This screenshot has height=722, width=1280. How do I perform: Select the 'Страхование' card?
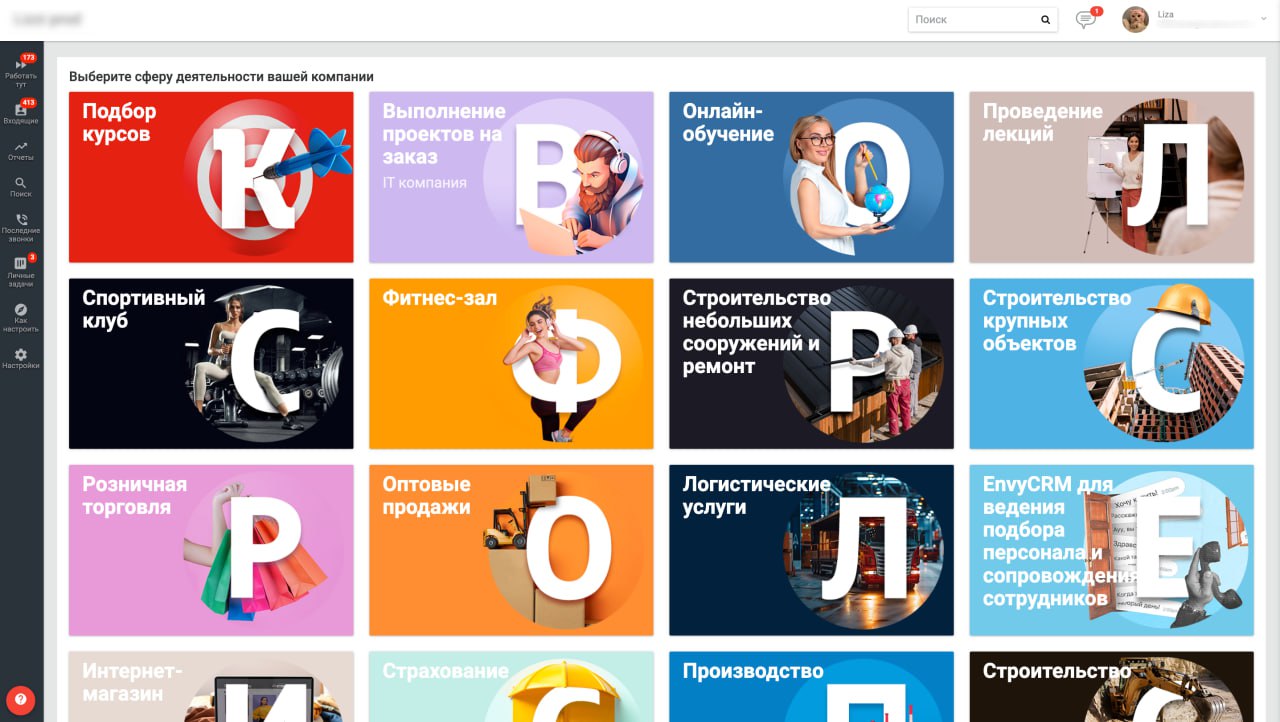(511, 687)
